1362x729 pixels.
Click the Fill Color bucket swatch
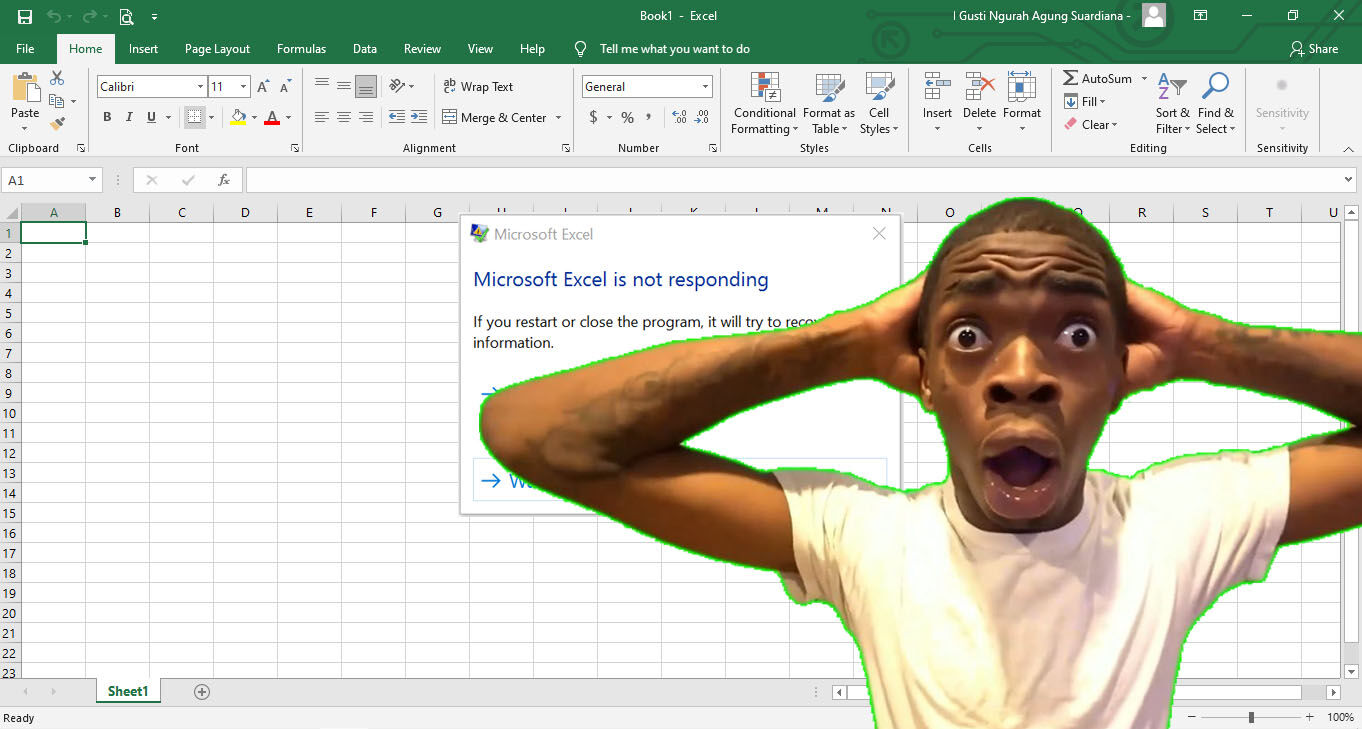pos(238,117)
